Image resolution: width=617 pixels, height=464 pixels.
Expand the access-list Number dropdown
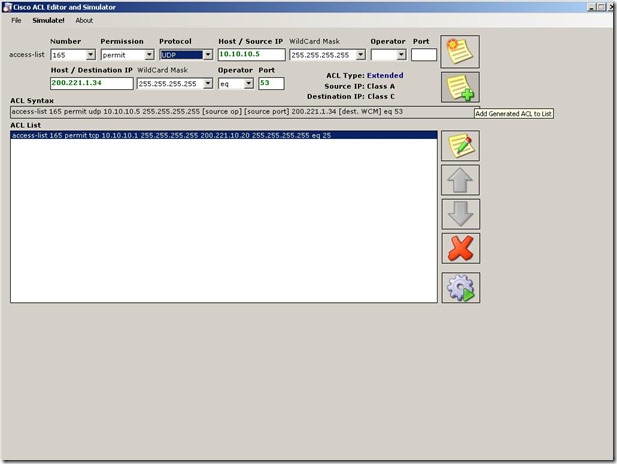click(x=91, y=55)
